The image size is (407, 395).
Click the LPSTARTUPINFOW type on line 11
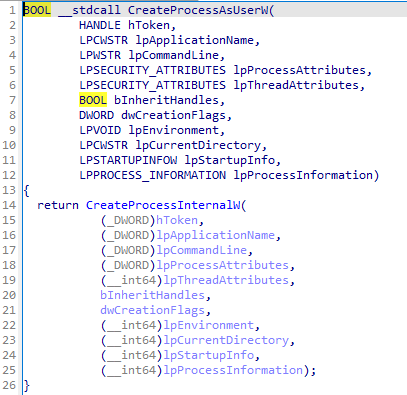[x=128, y=160]
